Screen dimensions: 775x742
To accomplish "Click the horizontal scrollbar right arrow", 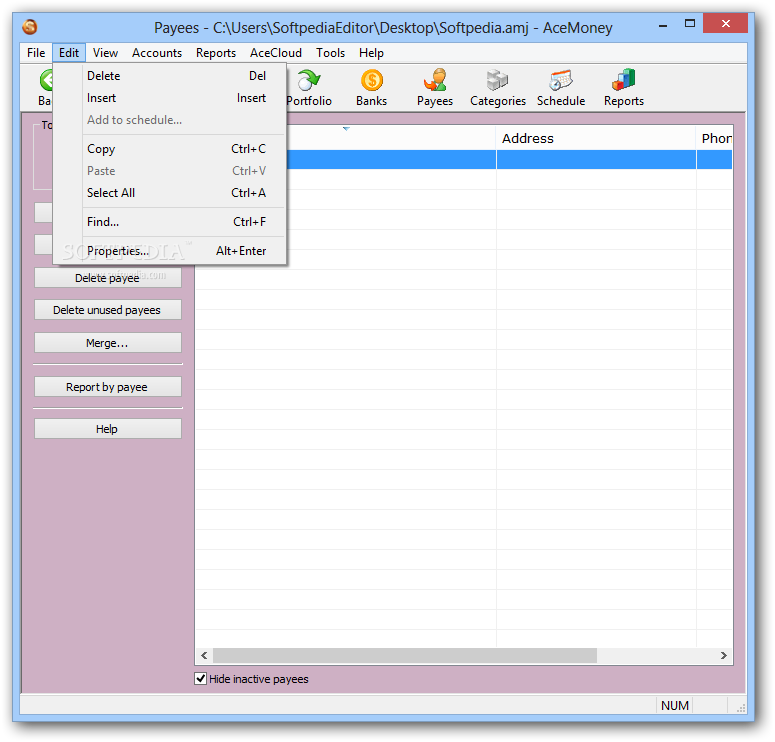I will (x=724, y=655).
